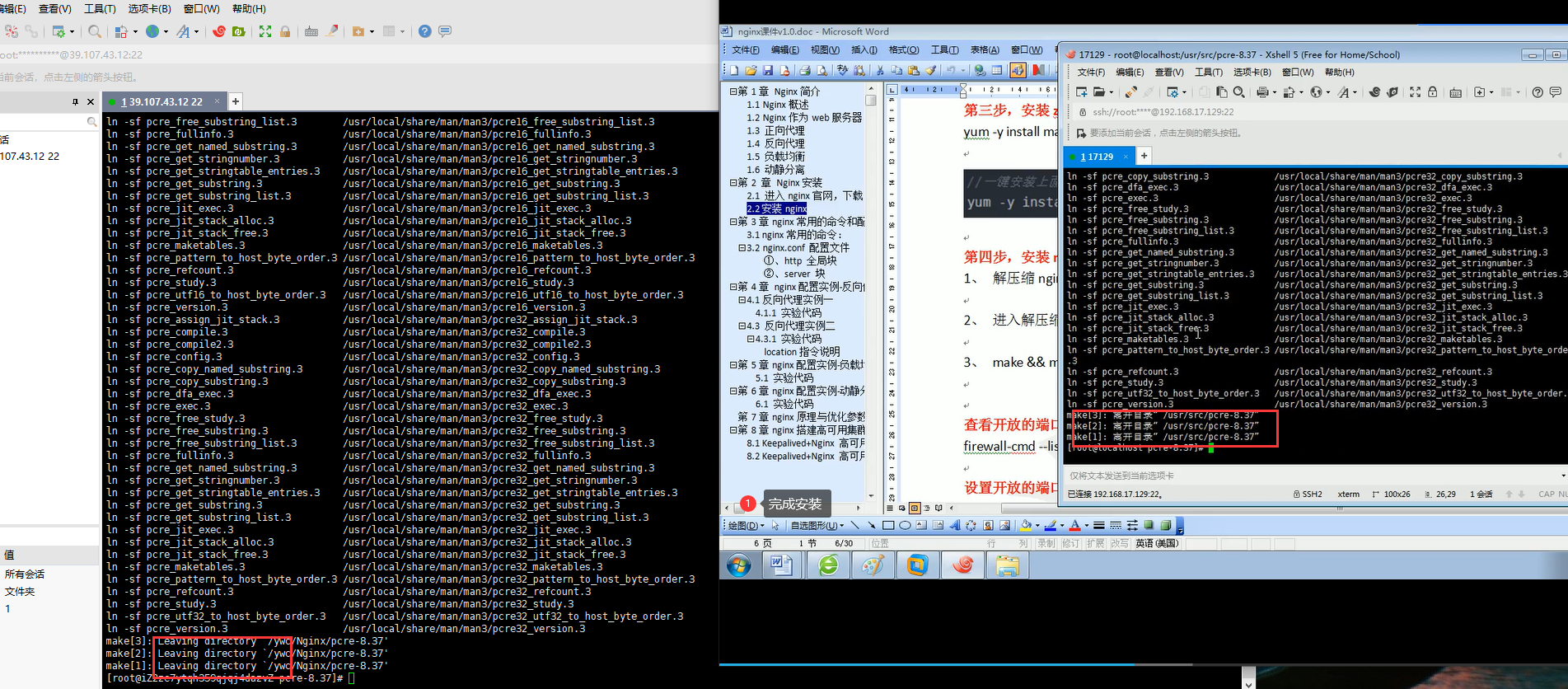Add a new tab in the right Xshell
Viewport: 1568px width, 689px height.
(x=1144, y=156)
